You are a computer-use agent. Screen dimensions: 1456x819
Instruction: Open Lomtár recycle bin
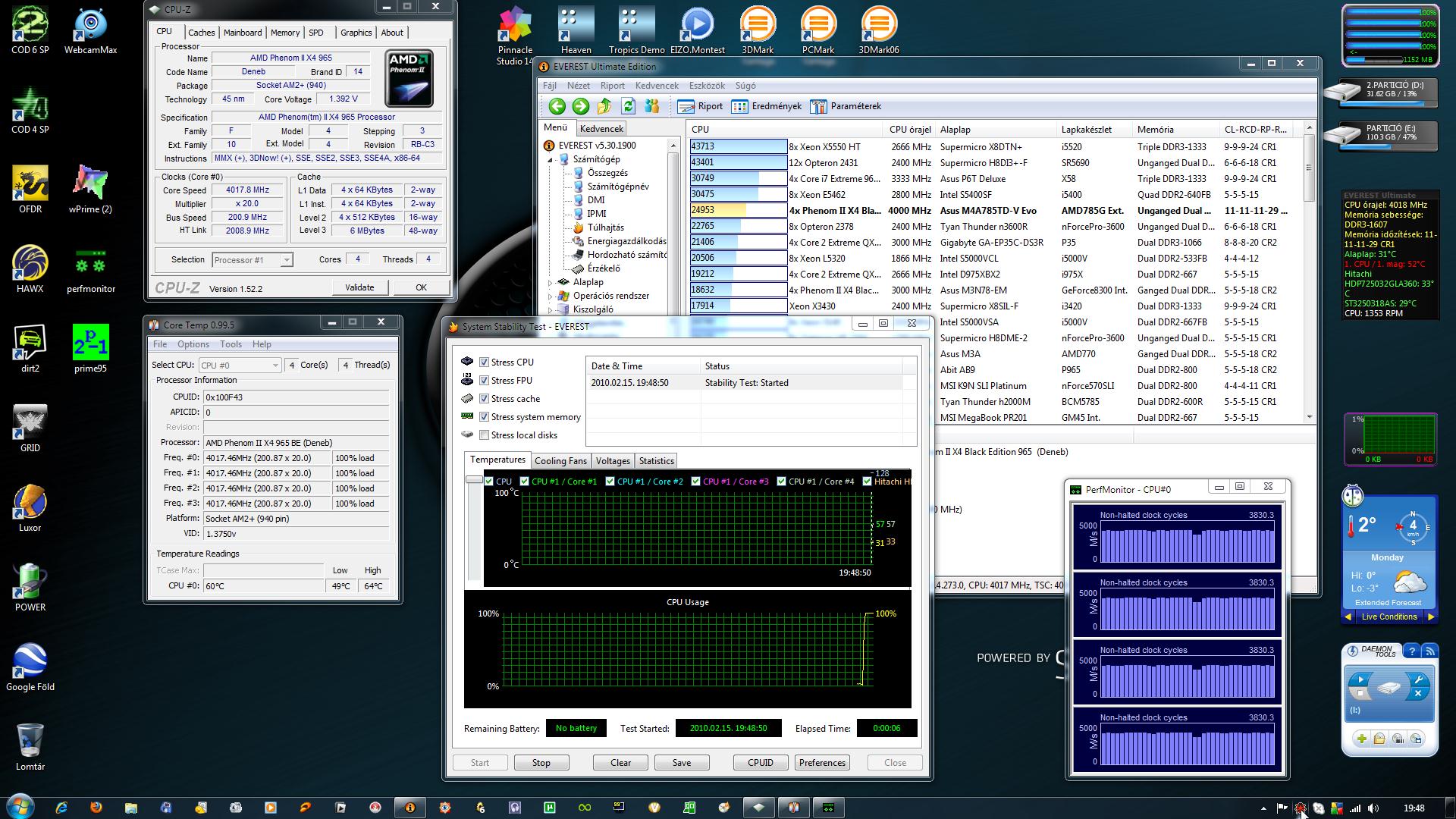[30, 747]
